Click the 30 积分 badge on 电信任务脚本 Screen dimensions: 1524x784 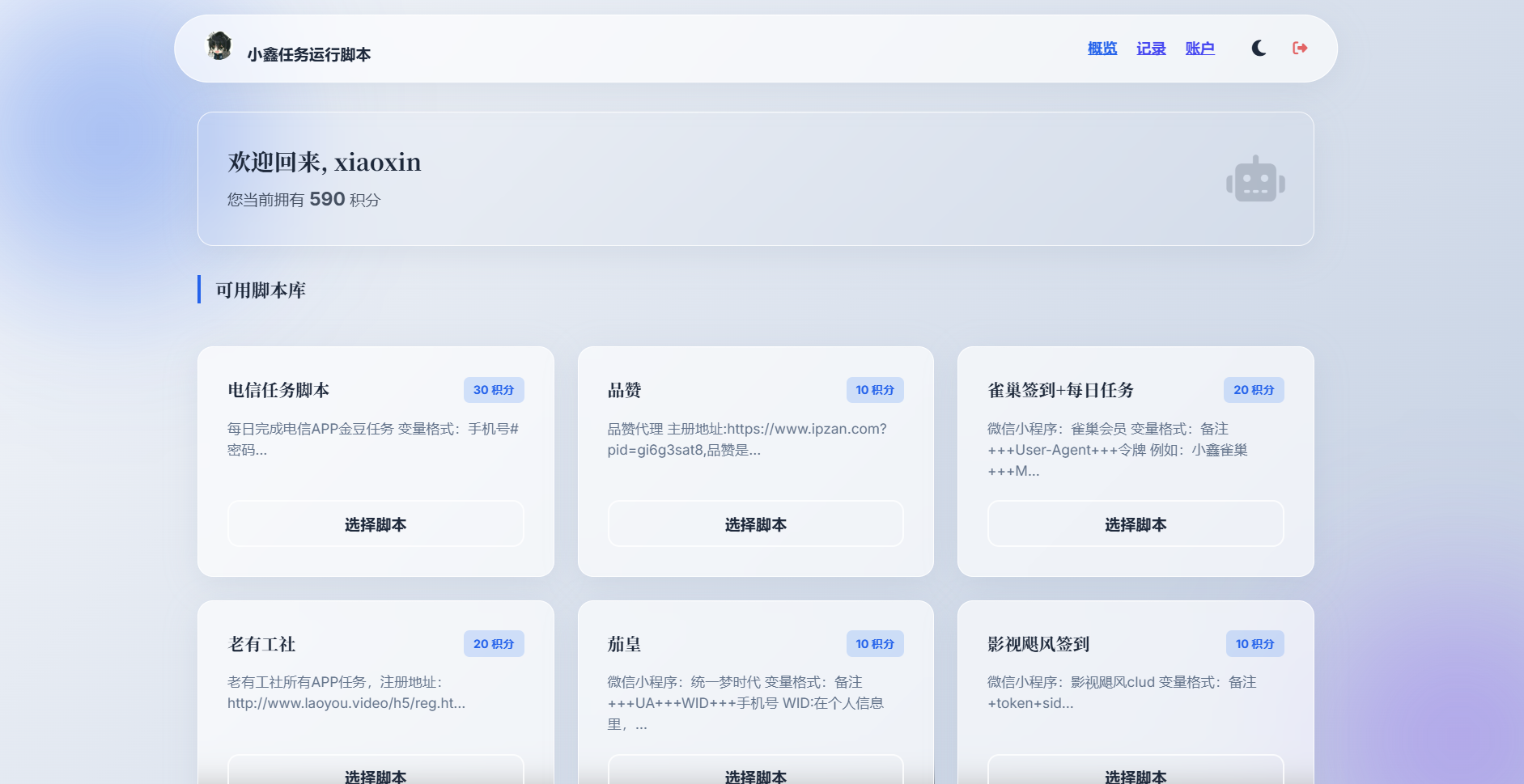(493, 389)
